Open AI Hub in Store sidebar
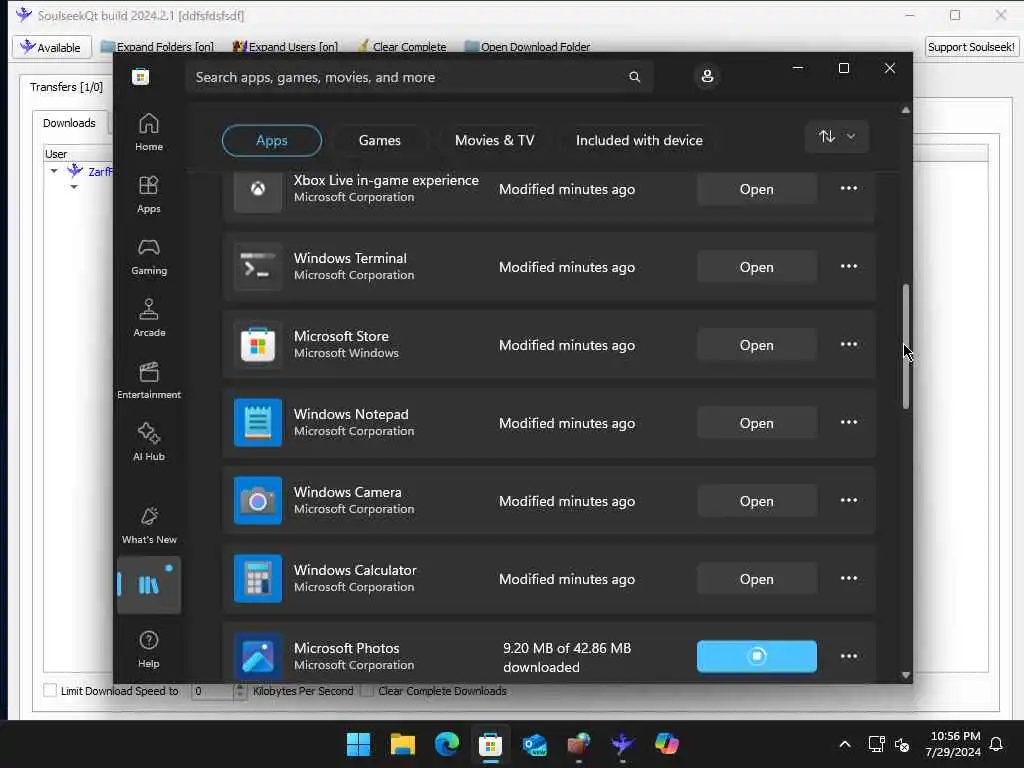The width and height of the screenshot is (1024, 768). click(149, 443)
